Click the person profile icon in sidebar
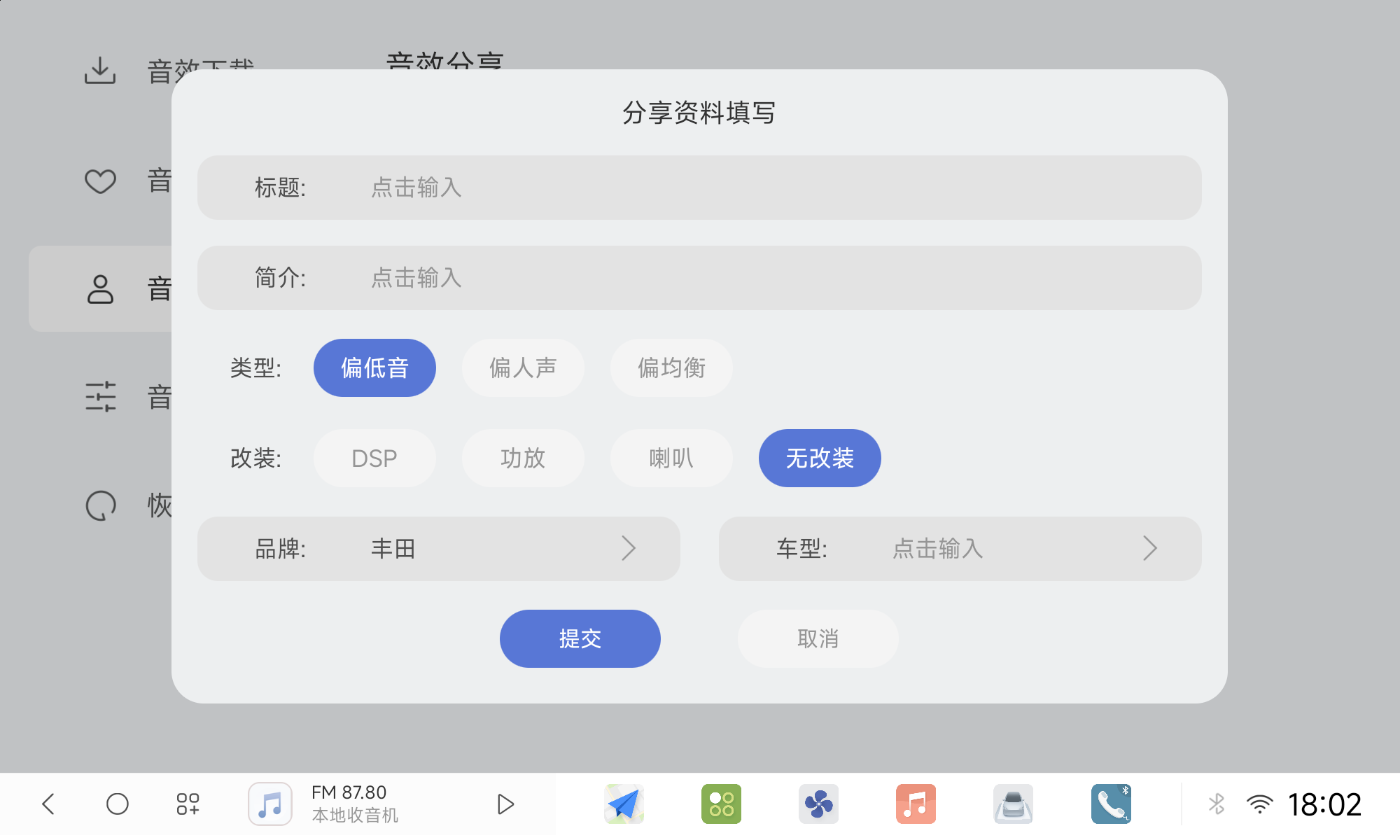 pos(101,289)
